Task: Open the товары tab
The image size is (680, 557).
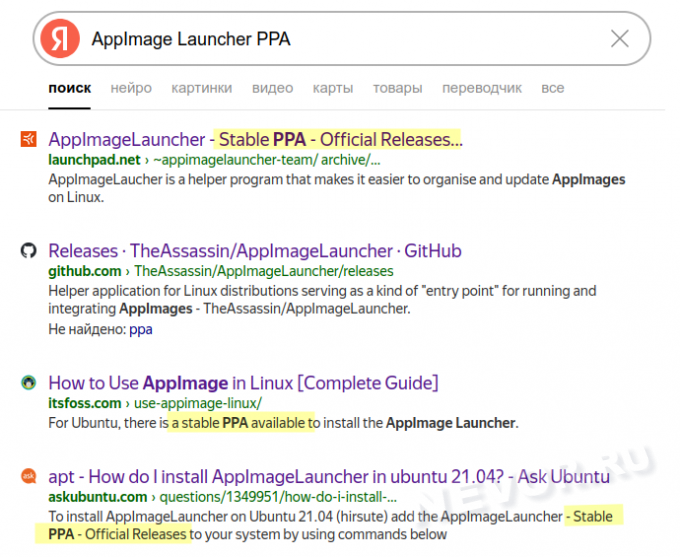Action: click(x=397, y=88)
